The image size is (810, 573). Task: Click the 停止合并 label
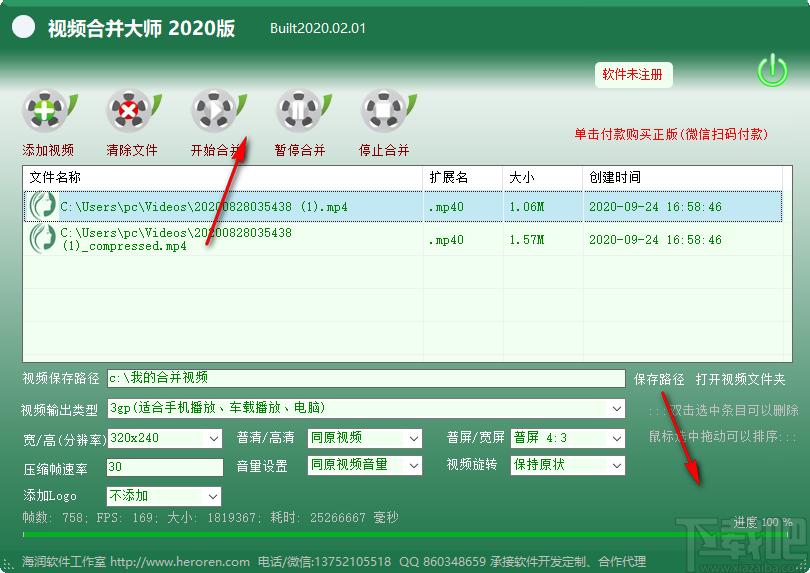tap(384, 150)
